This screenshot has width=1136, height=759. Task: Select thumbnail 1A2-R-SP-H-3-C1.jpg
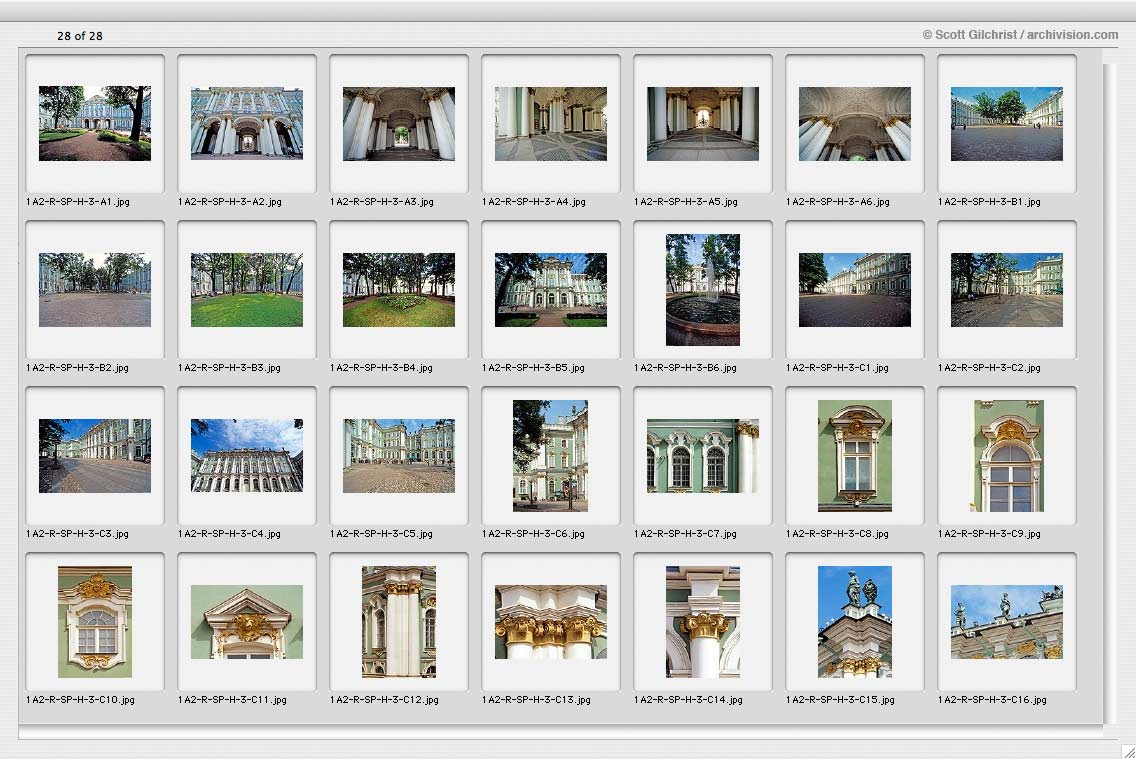pyautogui.click(x=855, y=290)
